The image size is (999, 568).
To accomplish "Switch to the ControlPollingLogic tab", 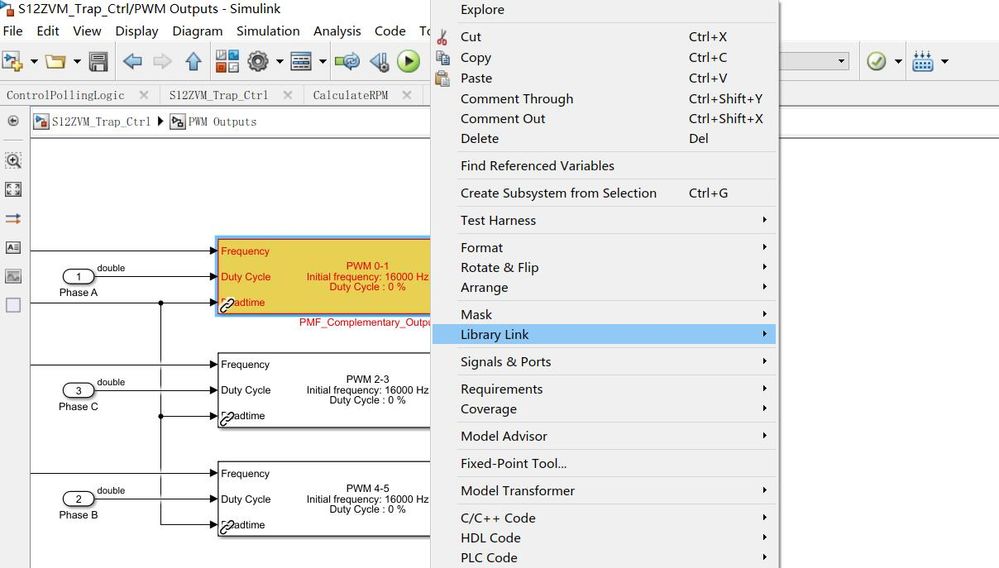I will pyautogui.click(x=65, y=95).
